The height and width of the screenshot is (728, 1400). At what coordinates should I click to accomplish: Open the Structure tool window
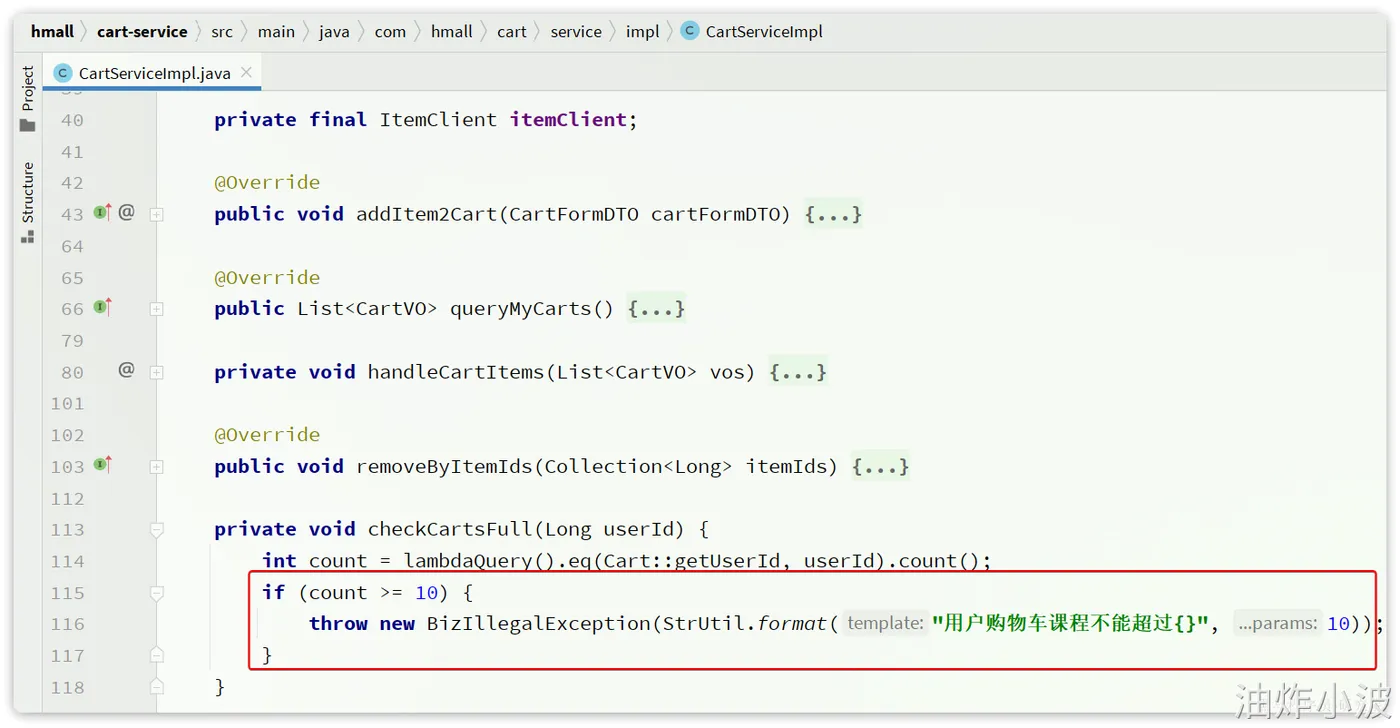pyautogui.click(x=28, y=203)
